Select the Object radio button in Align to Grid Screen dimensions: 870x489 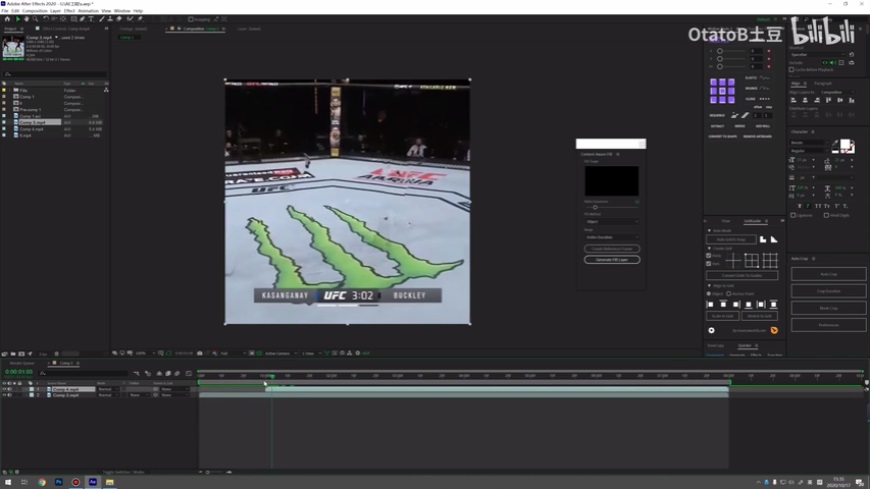[x=709, y=294]
